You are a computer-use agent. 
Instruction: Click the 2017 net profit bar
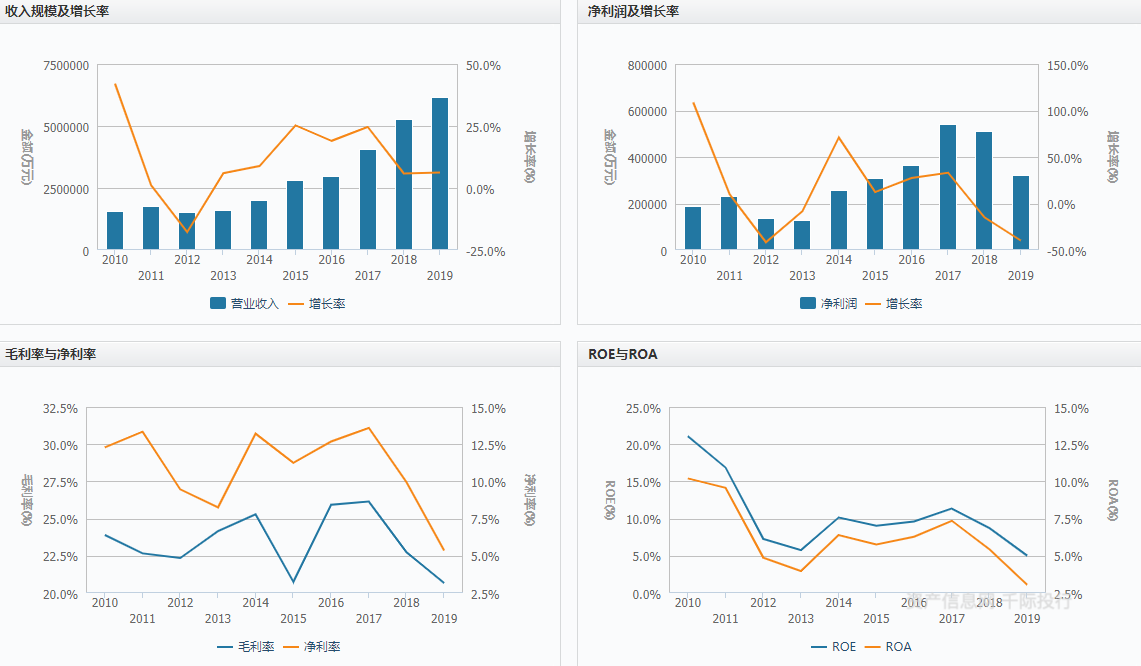point(947,188)
